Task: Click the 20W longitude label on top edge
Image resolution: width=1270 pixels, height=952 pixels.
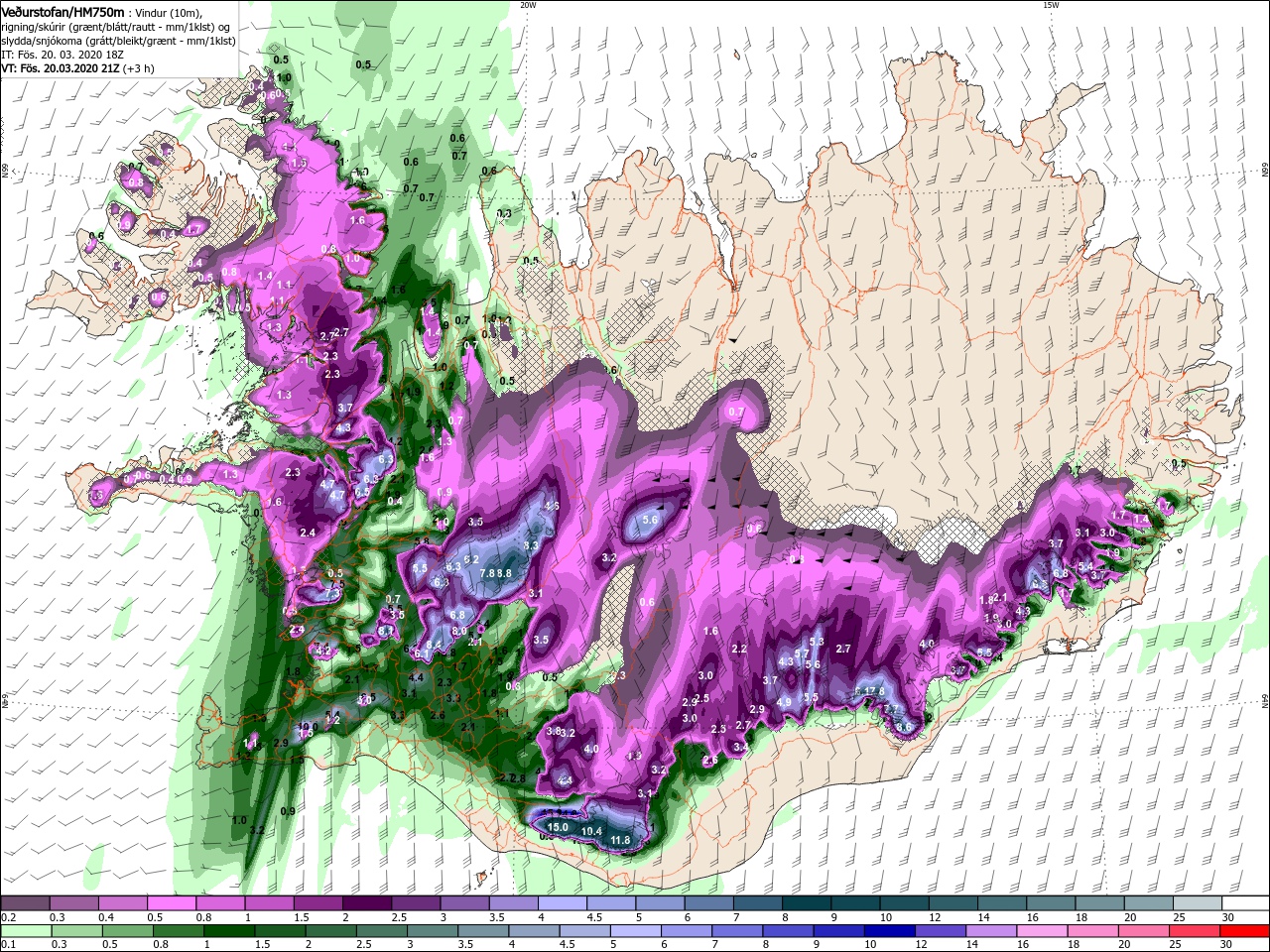Action: [x=527, y=5]
